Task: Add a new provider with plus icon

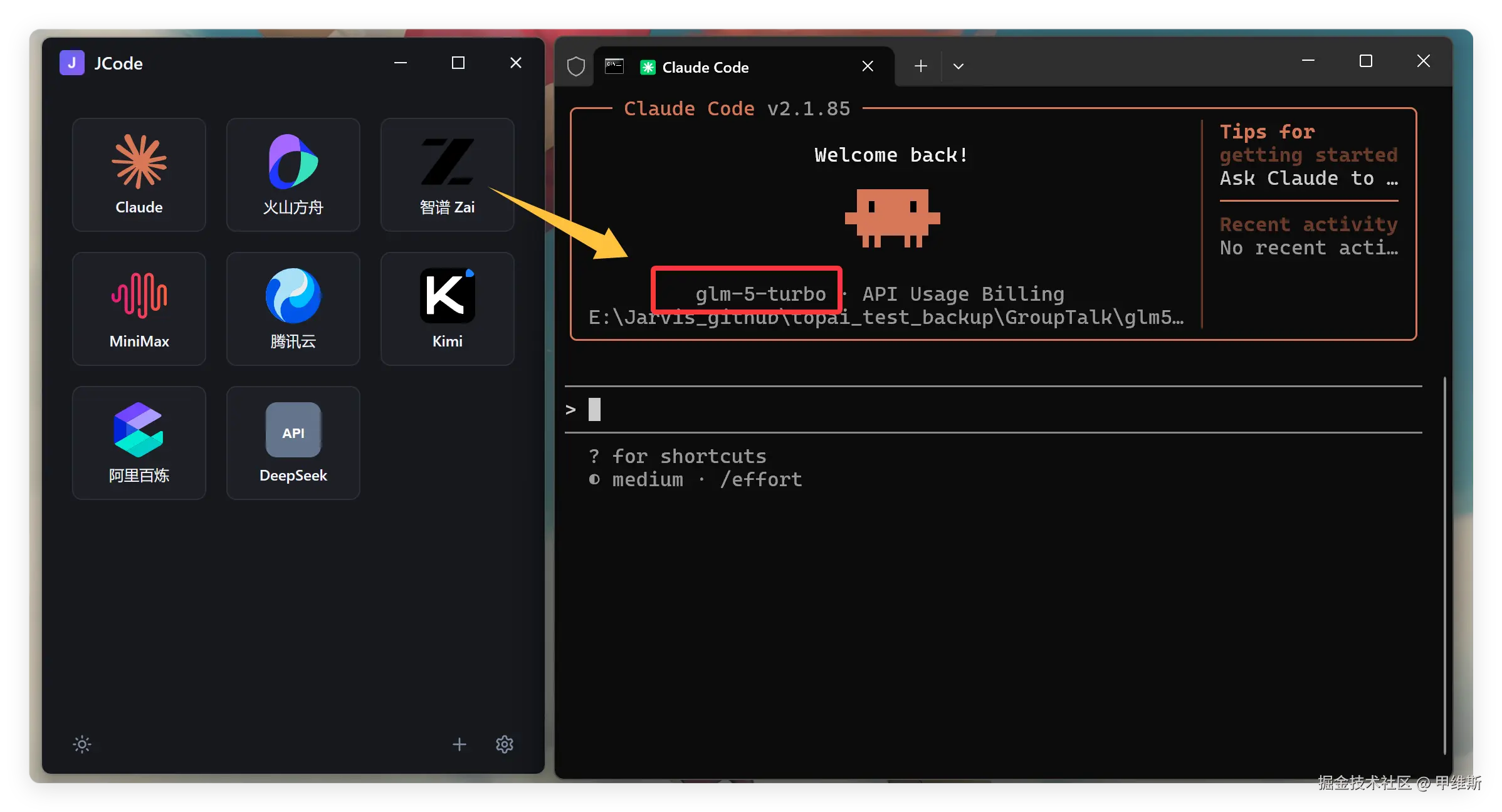Action: click(x=460, y=744)
